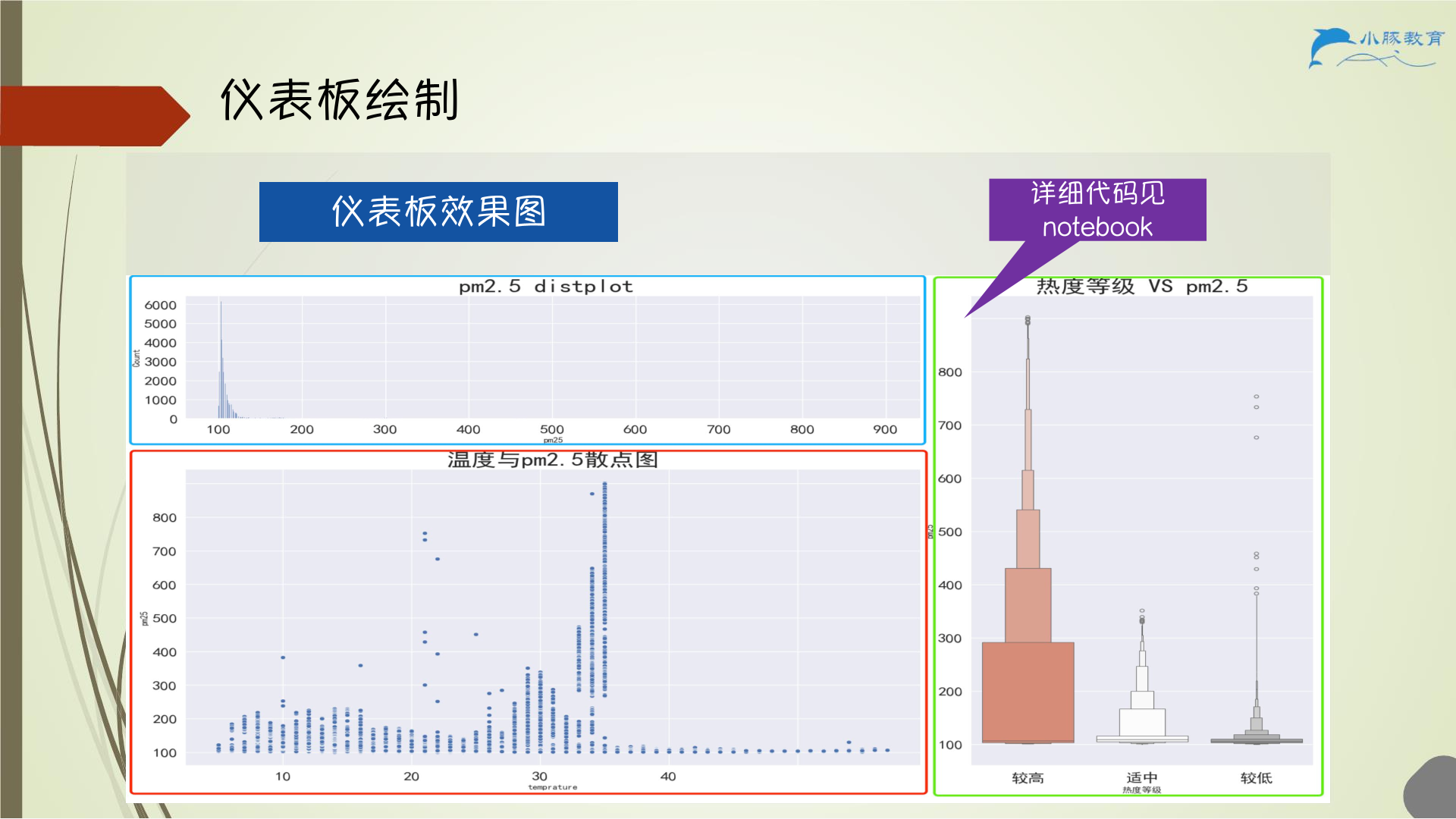Click the temprature axis label on scatterplot

552,788
